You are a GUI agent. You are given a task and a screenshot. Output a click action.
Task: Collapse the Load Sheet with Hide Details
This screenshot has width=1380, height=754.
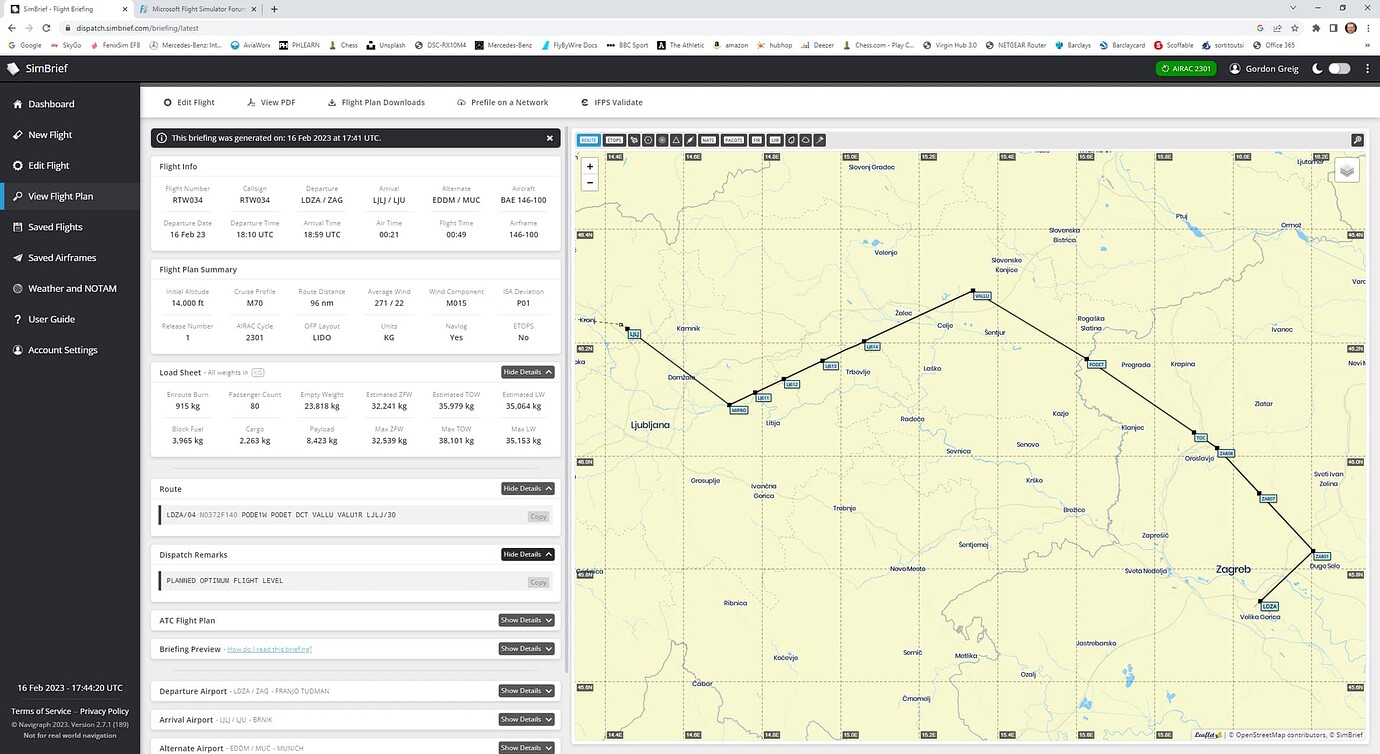coord(527,371)
